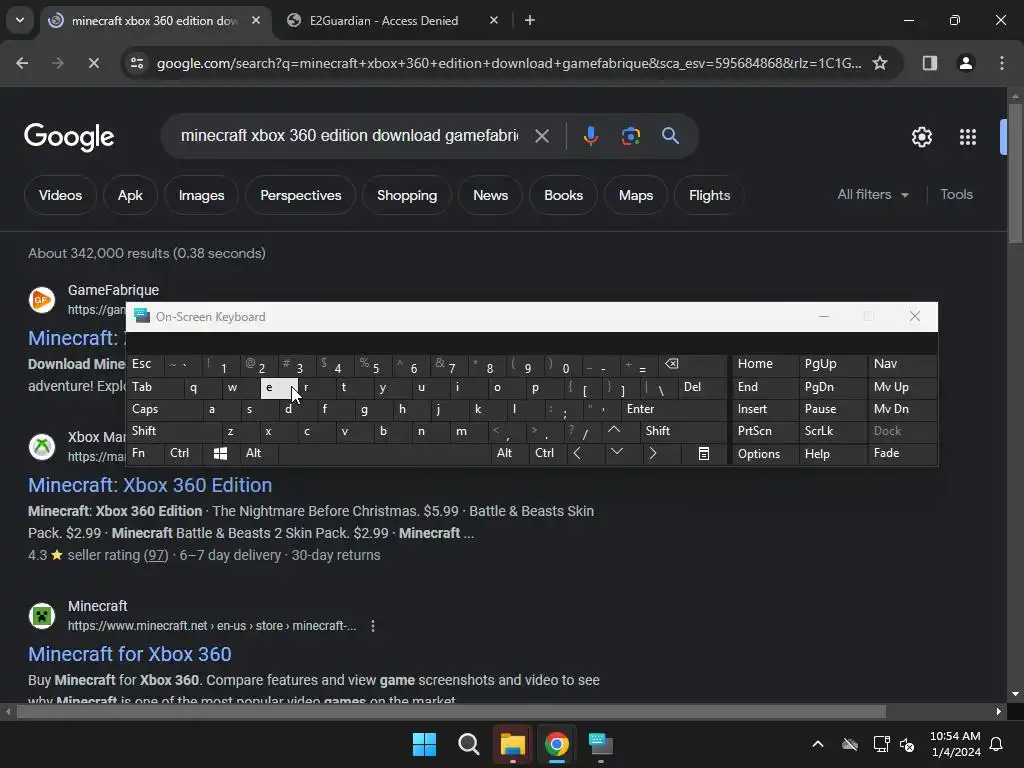Select the Perspectives filter chip

point(300,195)
